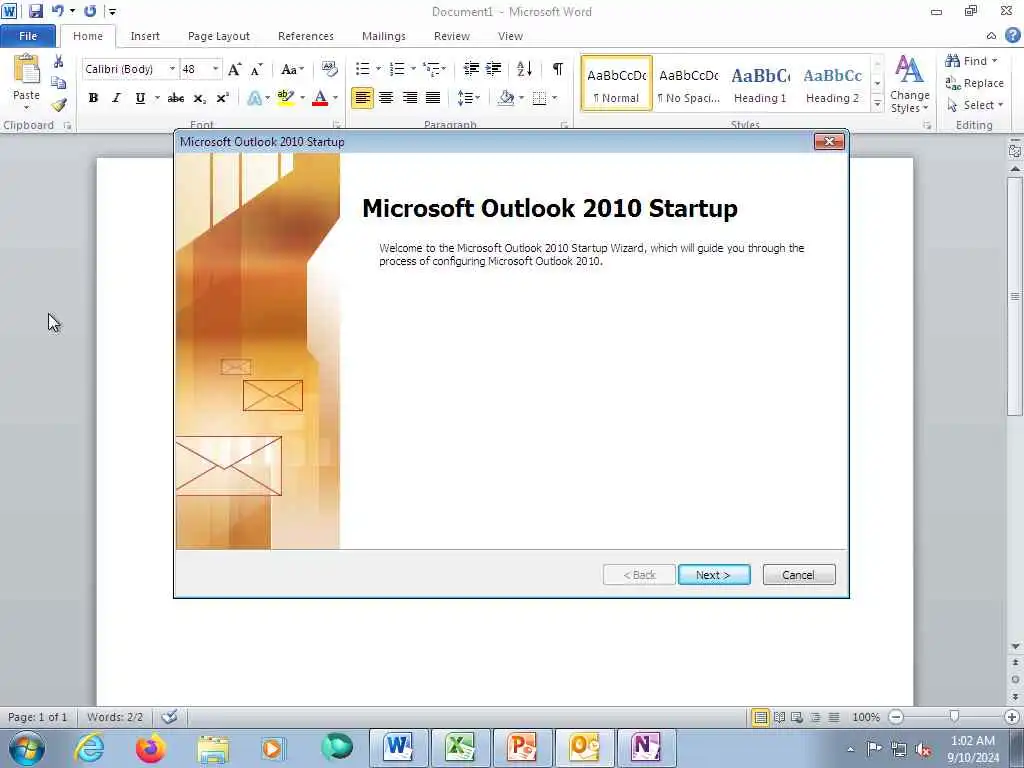The image size is (1024, 768).
Task: Click the Numbering list icon
Action: point(397,69)
